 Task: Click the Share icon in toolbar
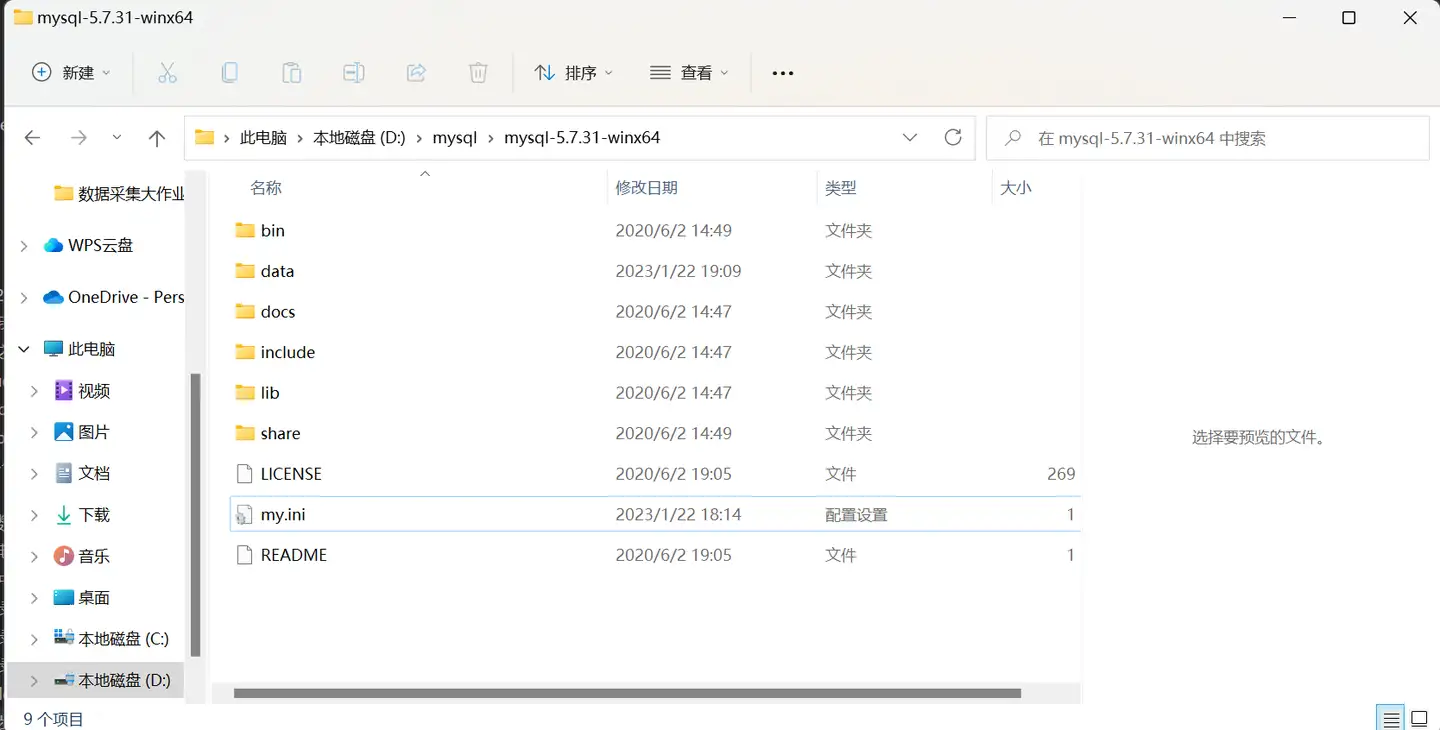pyautogui.click(x=416, y=73)
